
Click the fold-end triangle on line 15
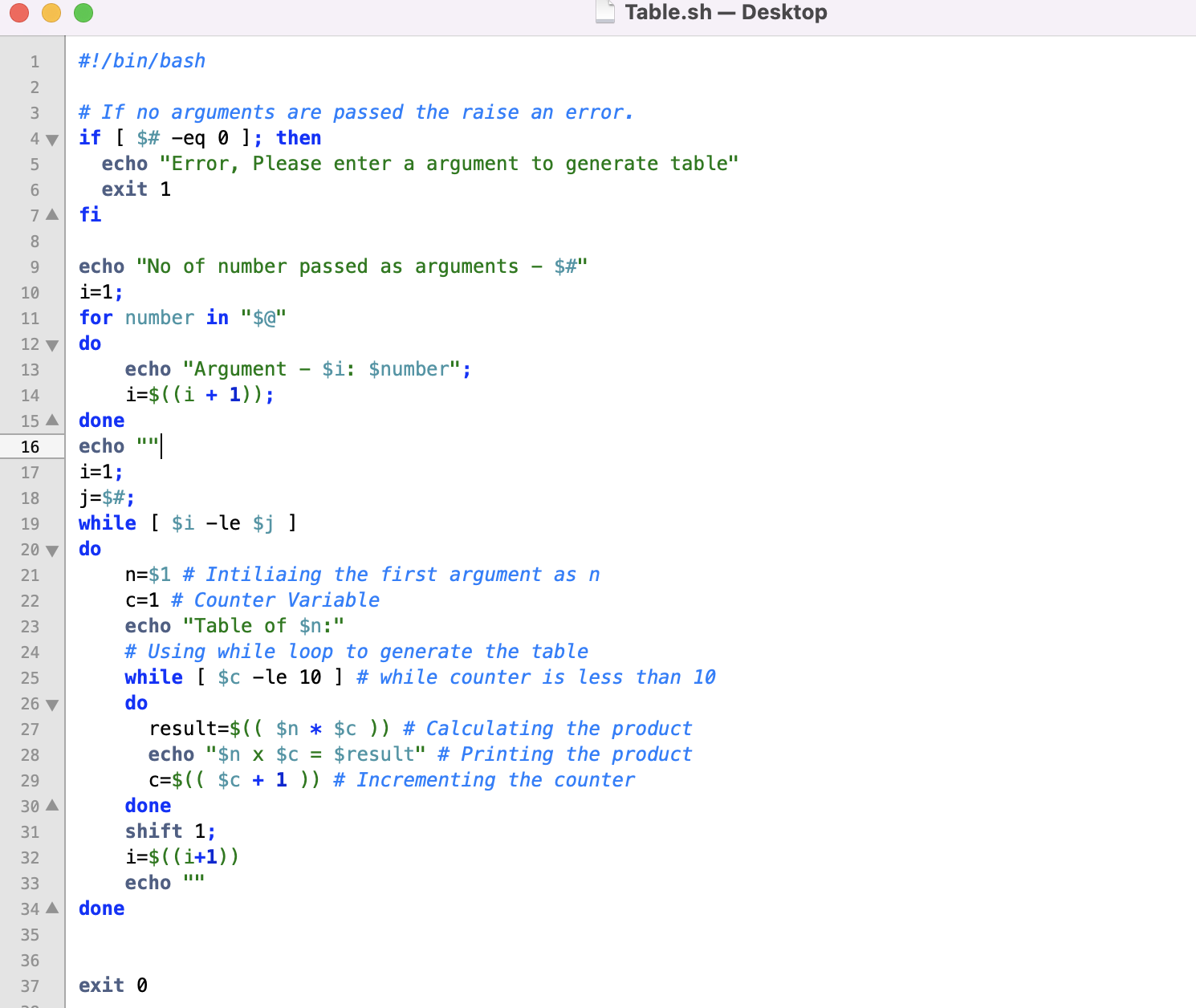point(51,420)
